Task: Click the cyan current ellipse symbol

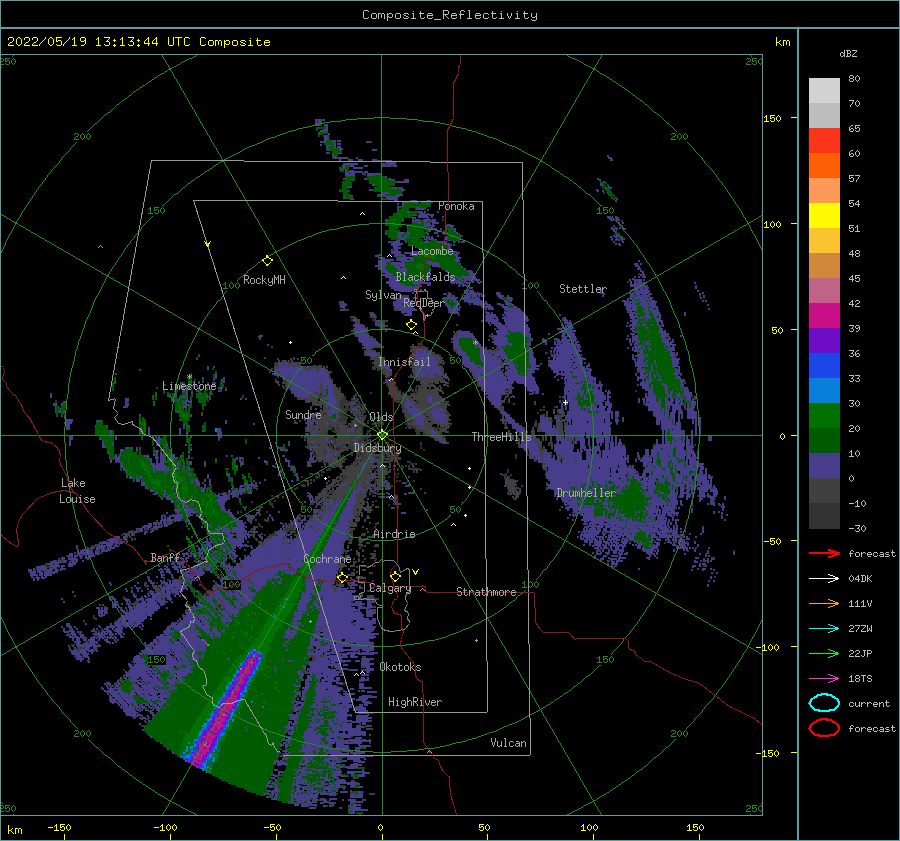Action: [x=824, y=703]
